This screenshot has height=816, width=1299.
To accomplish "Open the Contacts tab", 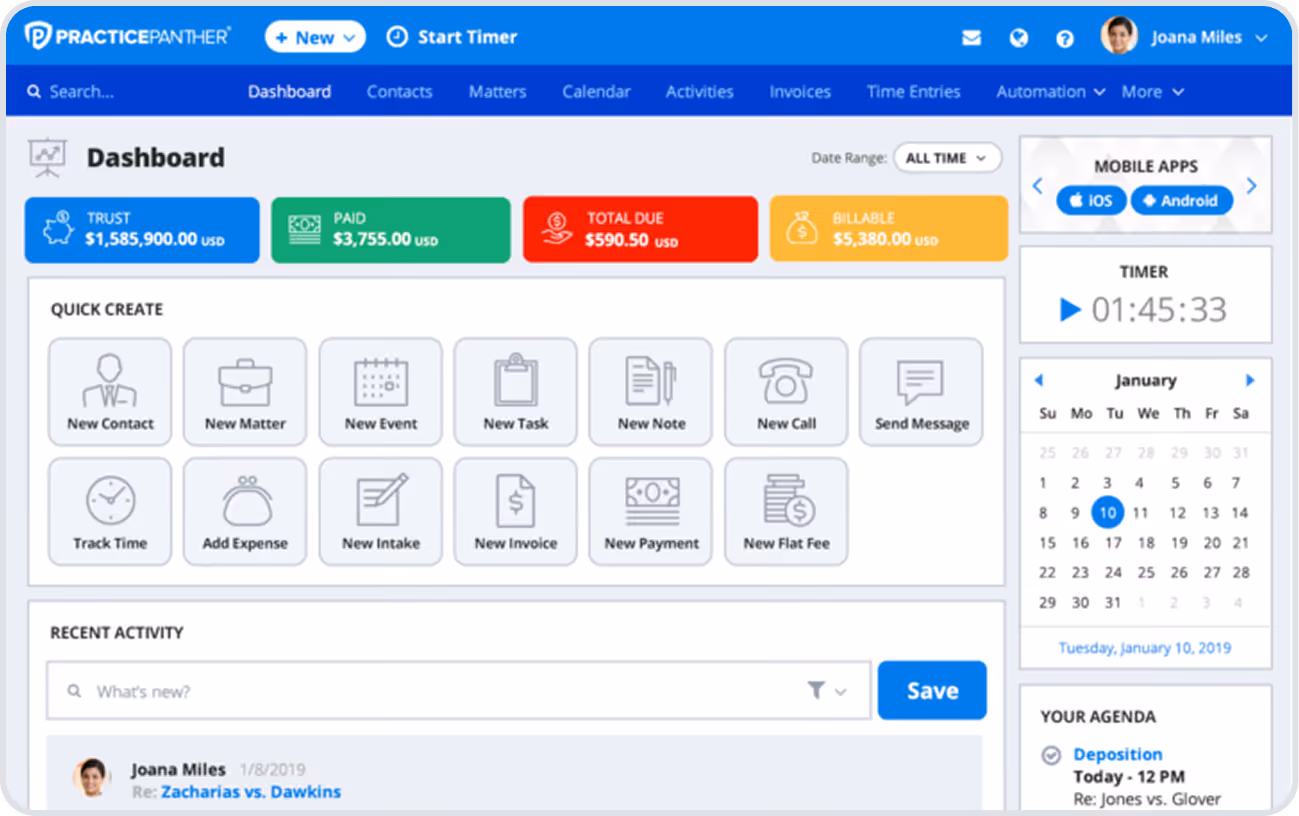I will [x=399, y=91].
